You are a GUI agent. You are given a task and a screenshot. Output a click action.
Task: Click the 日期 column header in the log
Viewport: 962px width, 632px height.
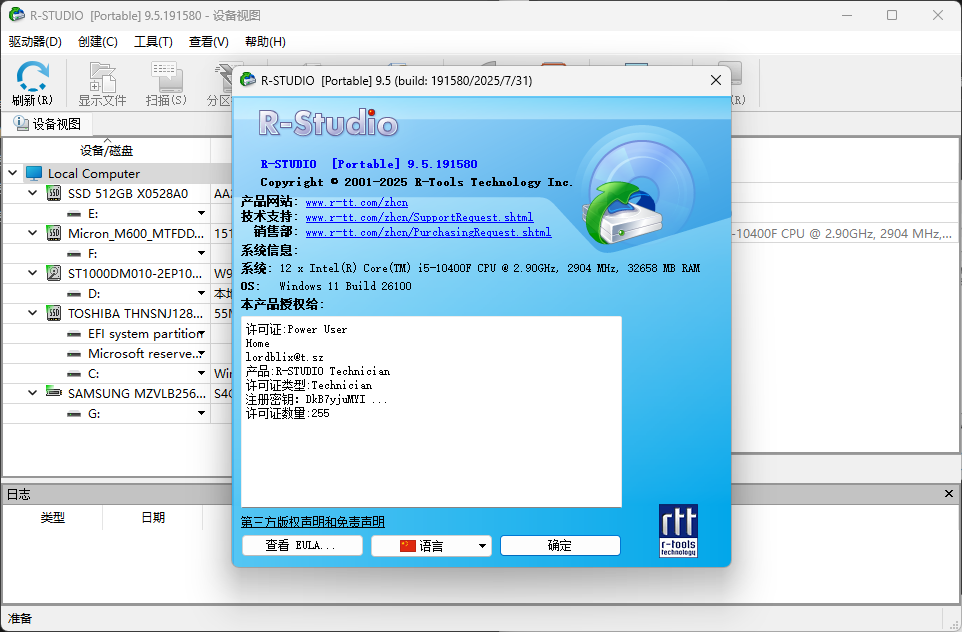pos(153,517)
